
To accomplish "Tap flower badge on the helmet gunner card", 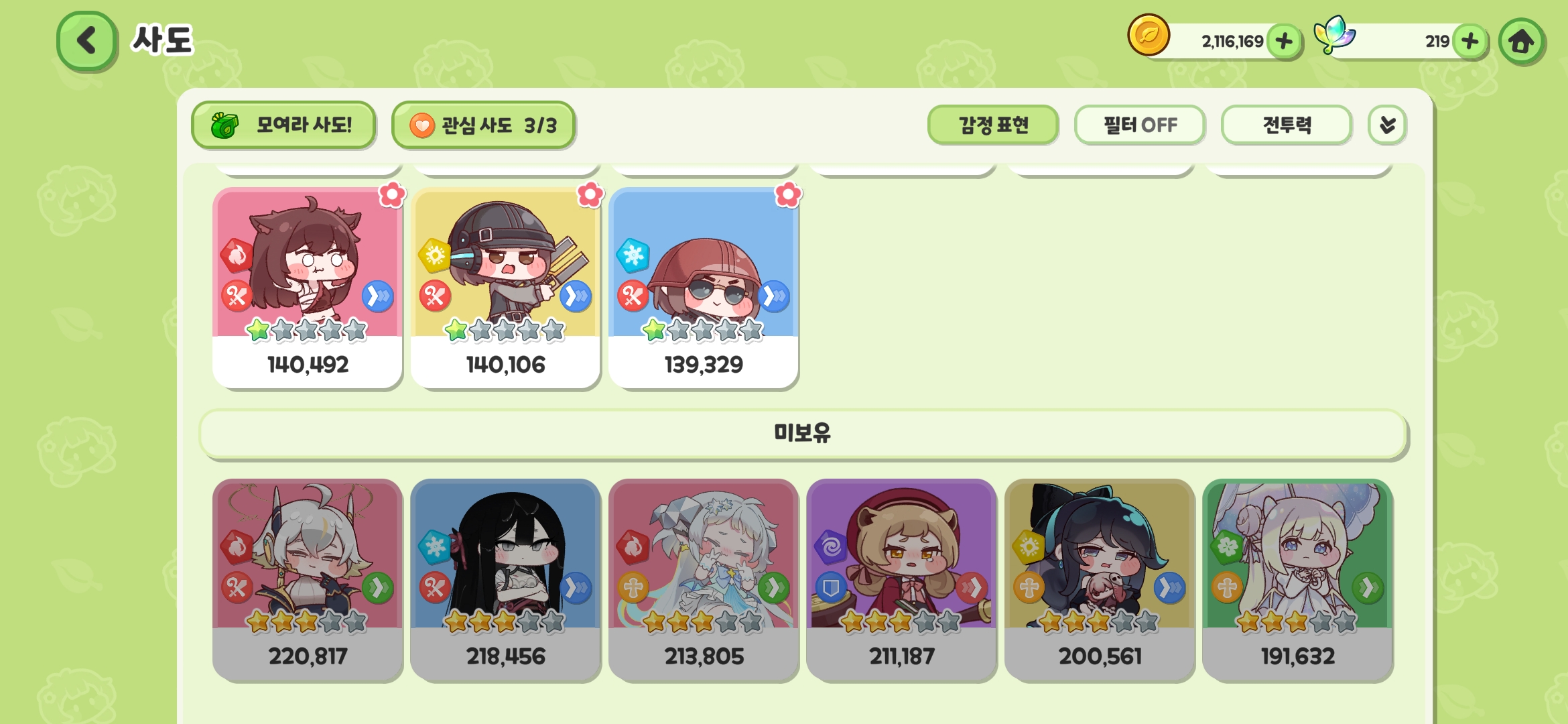I will (590, 195).
